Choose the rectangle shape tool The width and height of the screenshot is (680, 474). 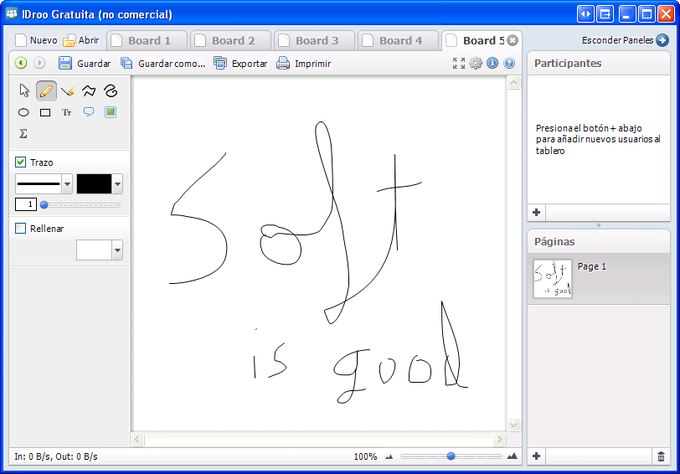(46, 112)
